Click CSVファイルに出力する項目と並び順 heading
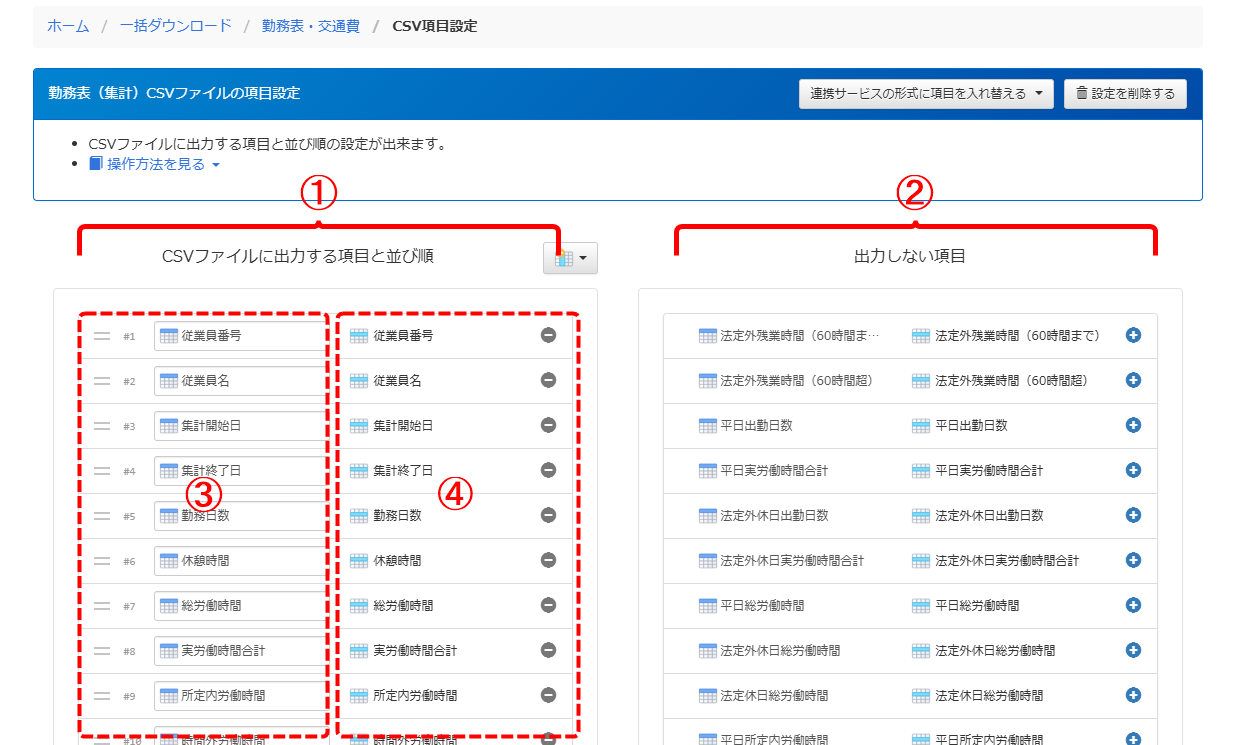Screen dimensions: 1242x745 tap(298, 256)
